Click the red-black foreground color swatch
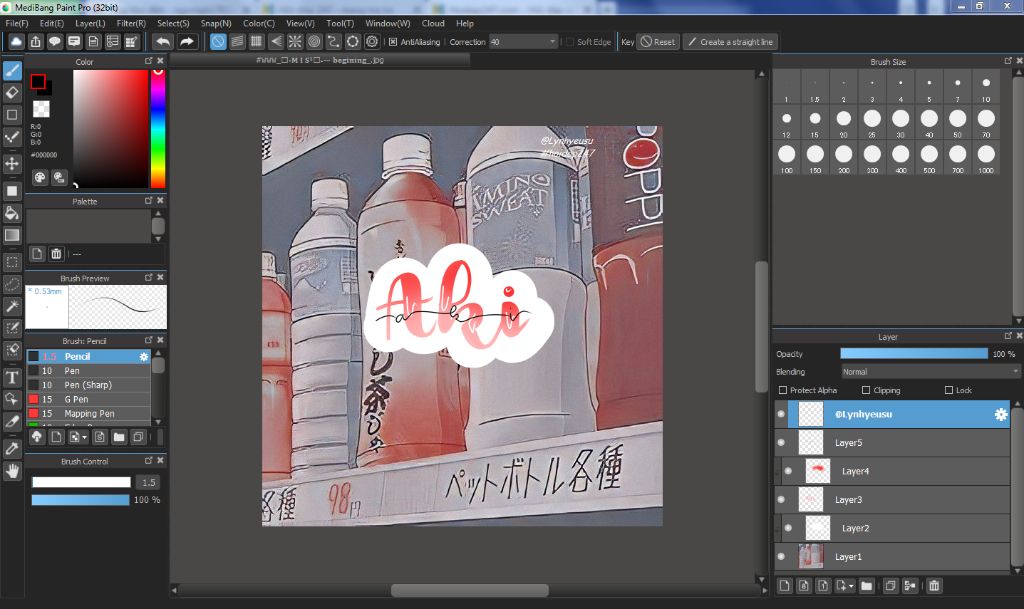This screenshot has width=1024, height=609. pyautogui.click(x=38, y=82)
